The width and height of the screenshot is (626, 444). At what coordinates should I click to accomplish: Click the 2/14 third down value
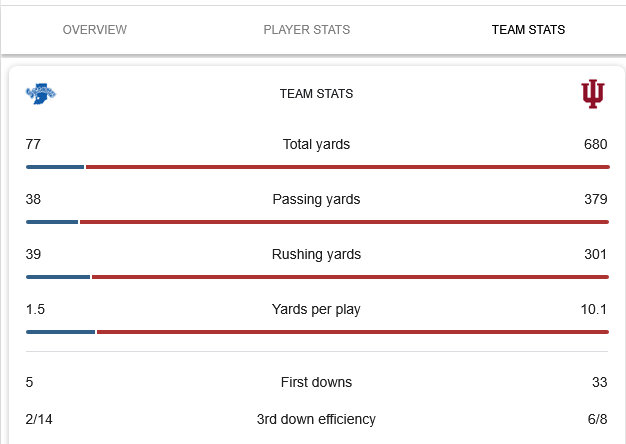[39, 419]
